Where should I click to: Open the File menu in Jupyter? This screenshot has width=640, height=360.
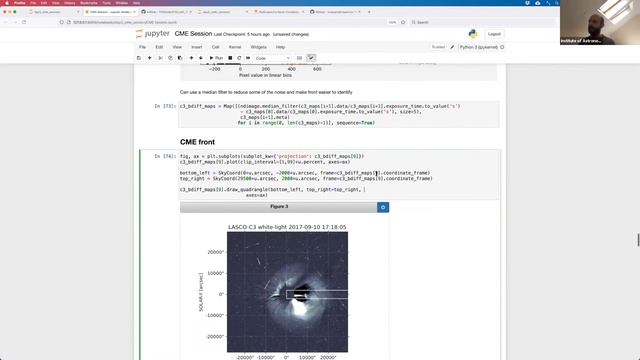(142, 47)
